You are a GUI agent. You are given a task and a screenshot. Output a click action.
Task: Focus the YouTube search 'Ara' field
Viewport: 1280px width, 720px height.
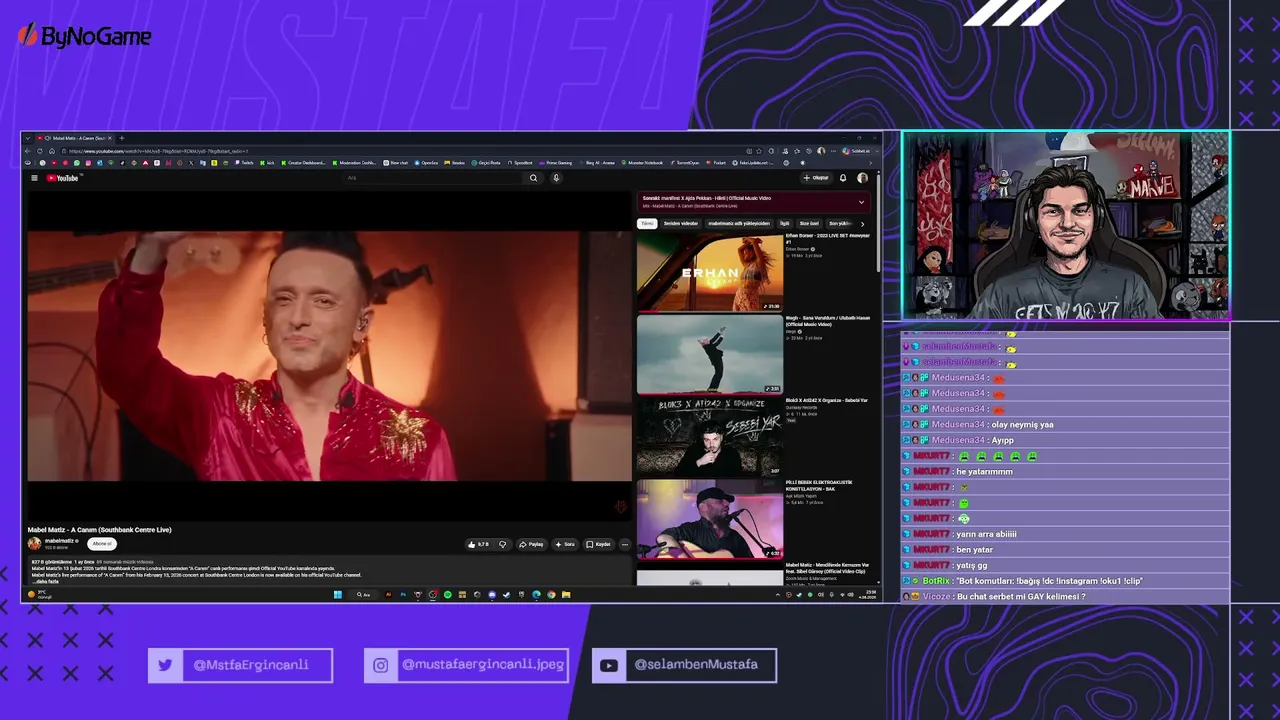433,178
